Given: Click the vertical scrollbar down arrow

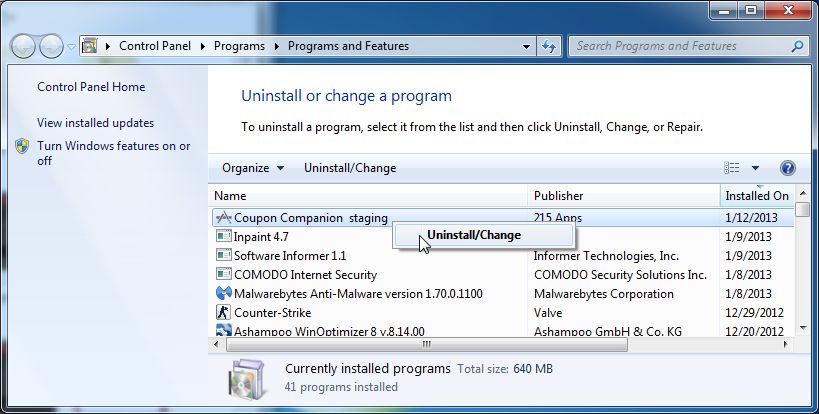Looking at the screenshot, I should pyautogui.click(x=803, y=327).
